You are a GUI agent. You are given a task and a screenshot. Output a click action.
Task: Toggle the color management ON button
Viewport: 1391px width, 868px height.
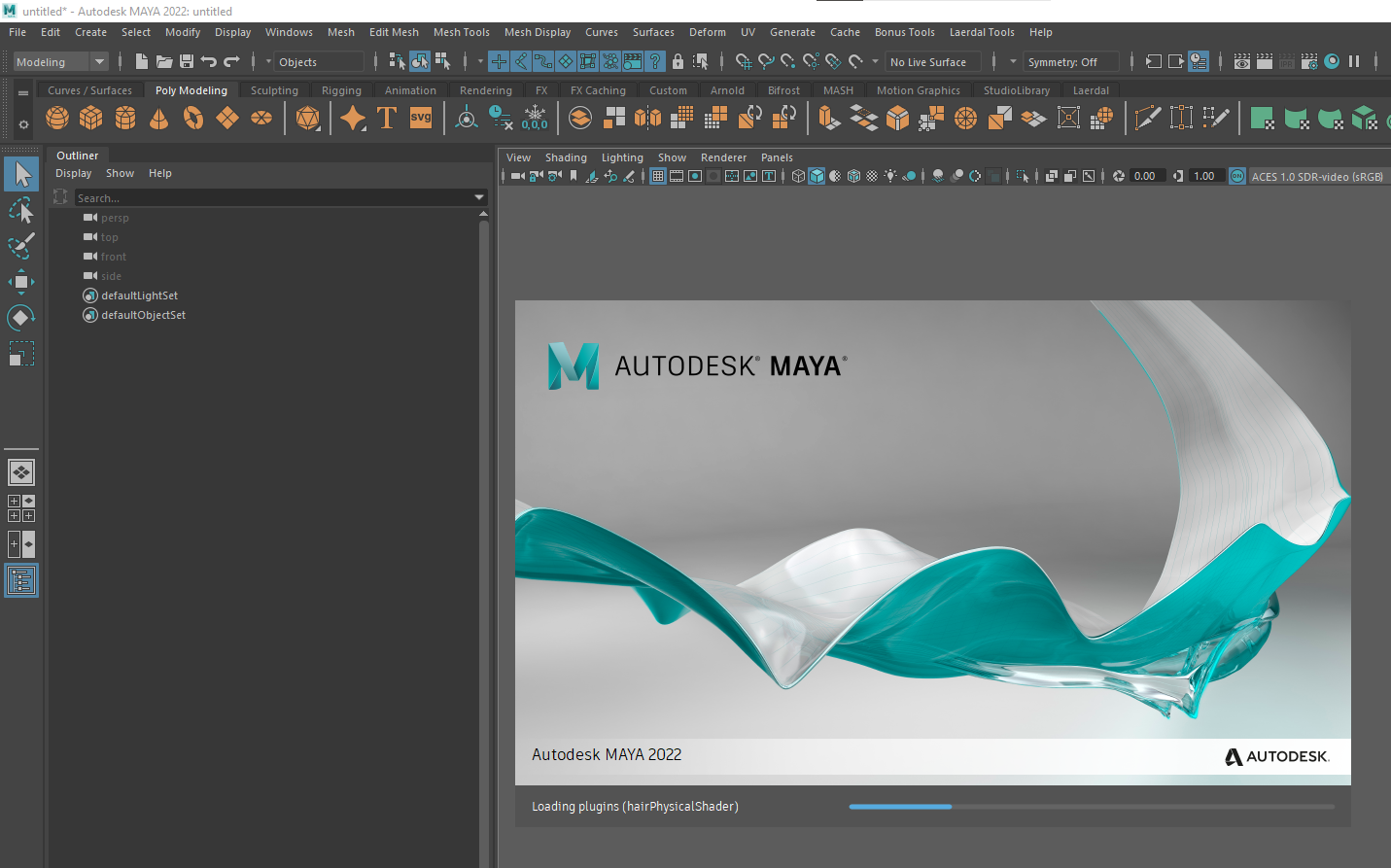tap(1237, 176)
